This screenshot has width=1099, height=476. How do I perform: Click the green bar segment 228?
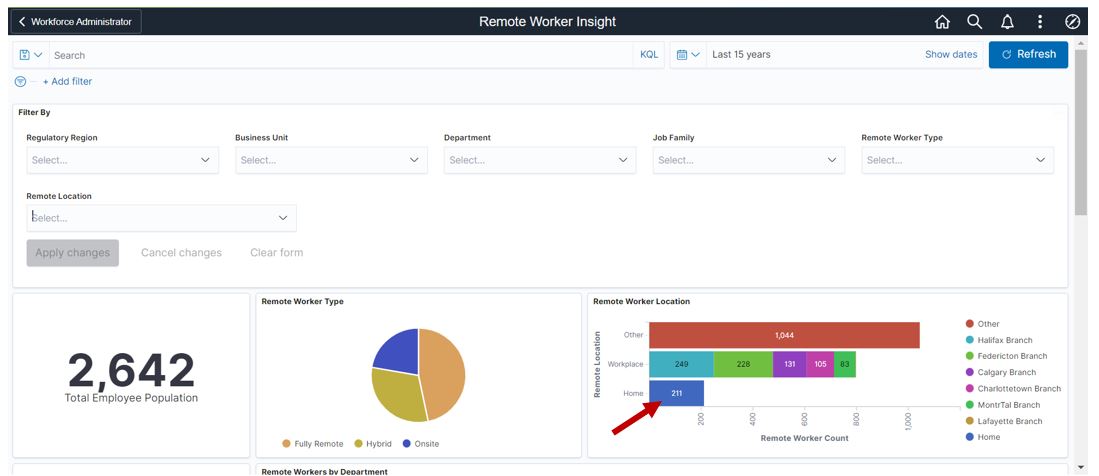click(x=743, y=365)
